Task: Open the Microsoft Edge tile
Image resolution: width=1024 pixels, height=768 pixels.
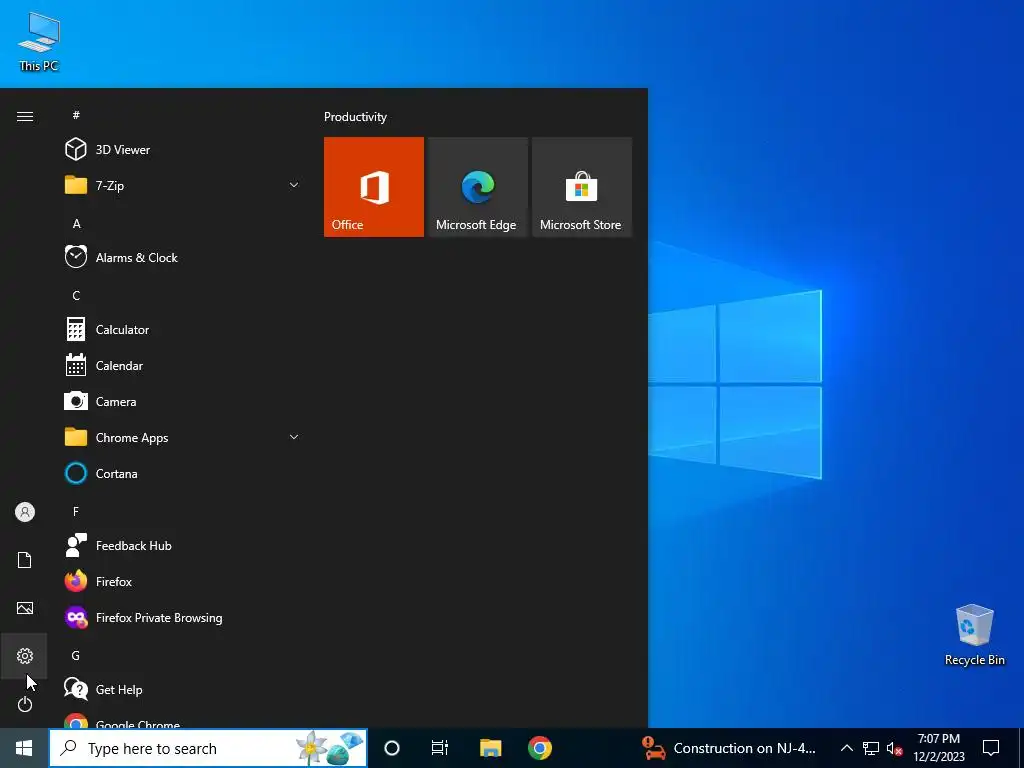Action: coord(477,187)
